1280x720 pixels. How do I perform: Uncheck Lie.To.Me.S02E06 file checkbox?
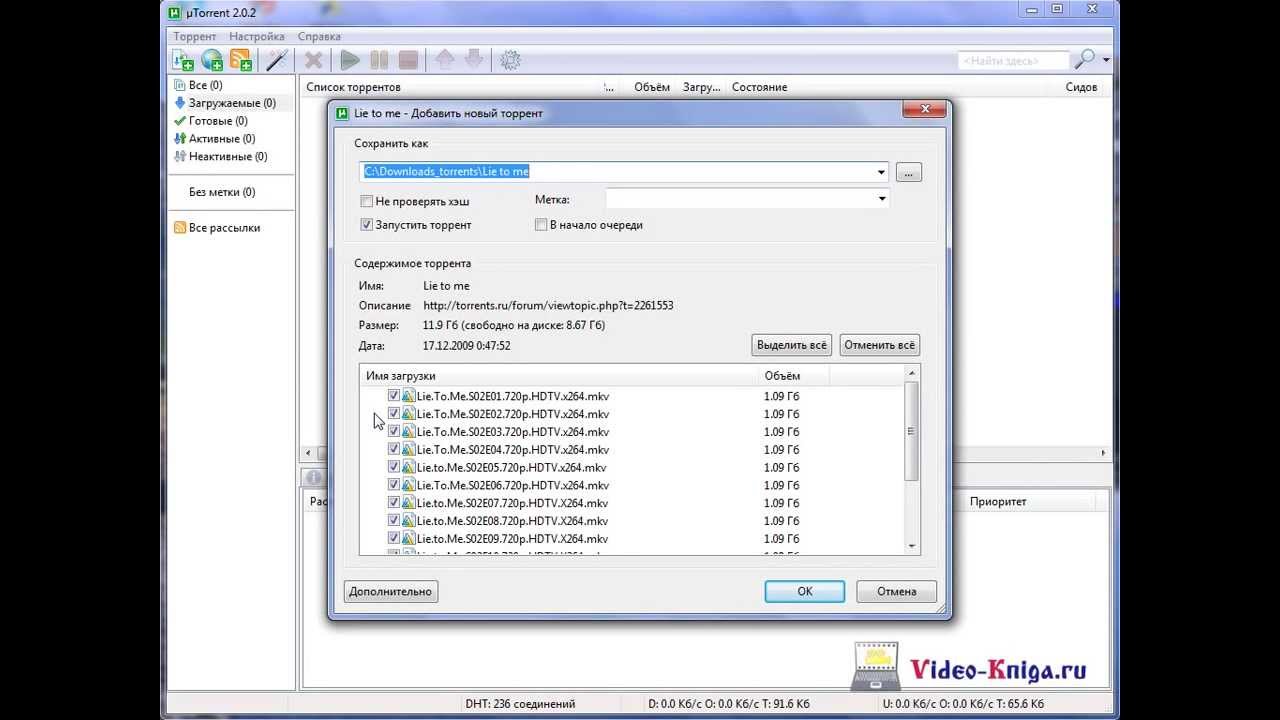[x=394, y=485]
